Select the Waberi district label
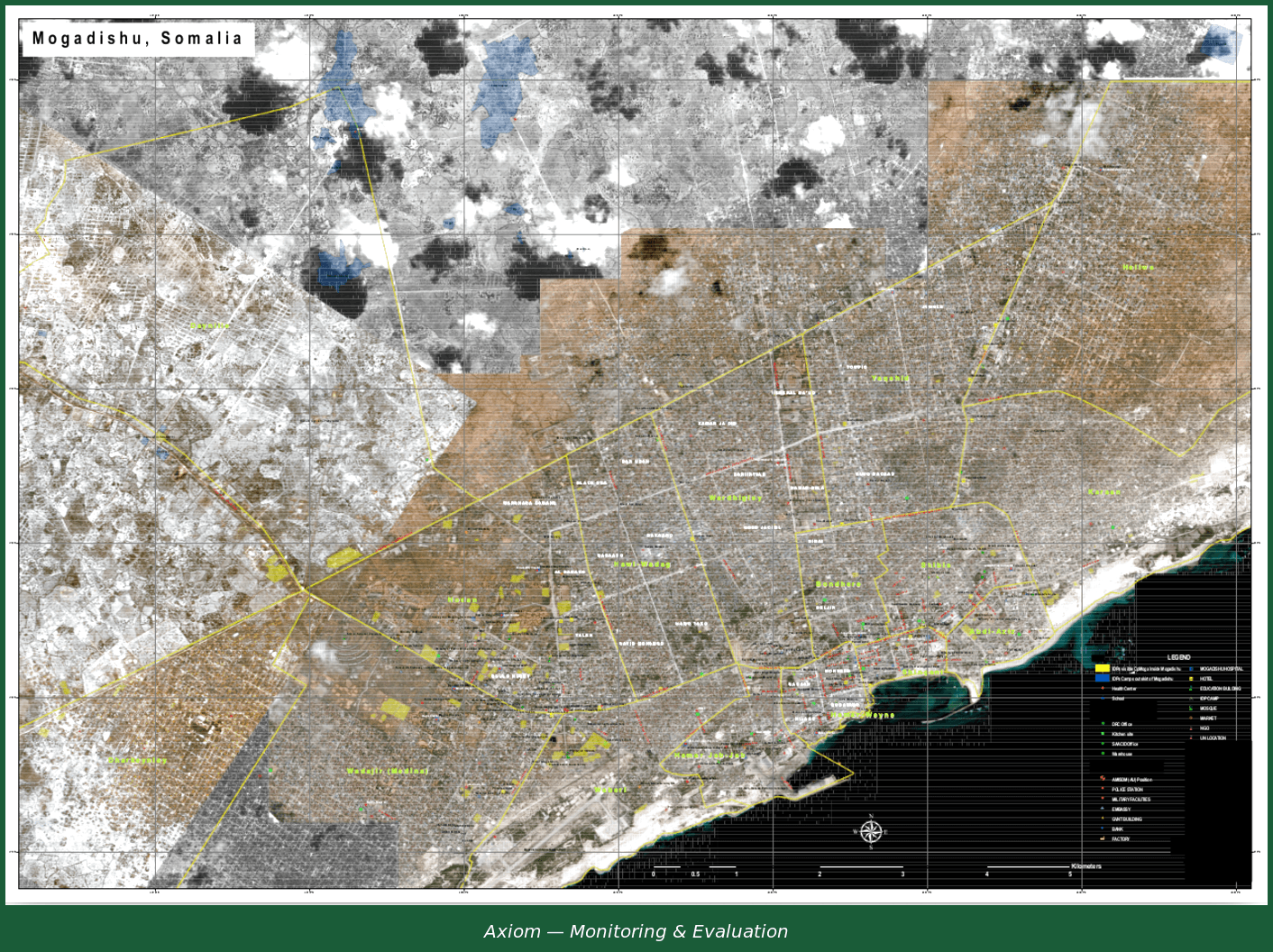Image resolution: width=1273 pixels, height=952 pixels. [609, 790]
